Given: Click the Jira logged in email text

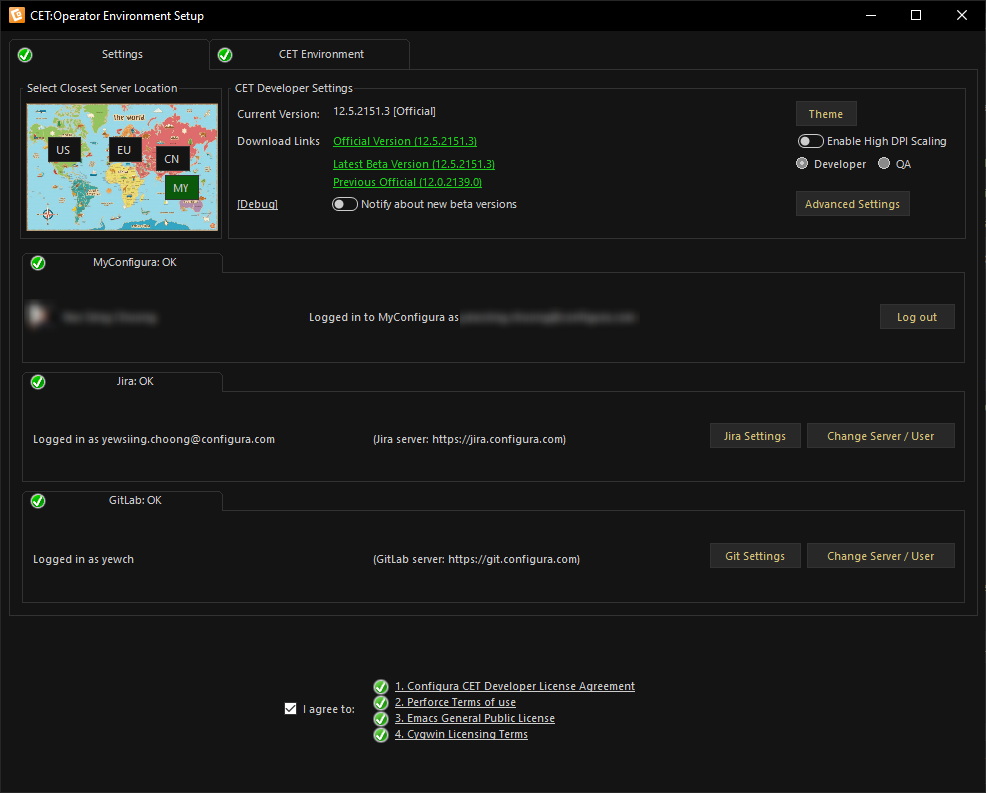Looking at the screenshot, I should click(x=154, y=439).
